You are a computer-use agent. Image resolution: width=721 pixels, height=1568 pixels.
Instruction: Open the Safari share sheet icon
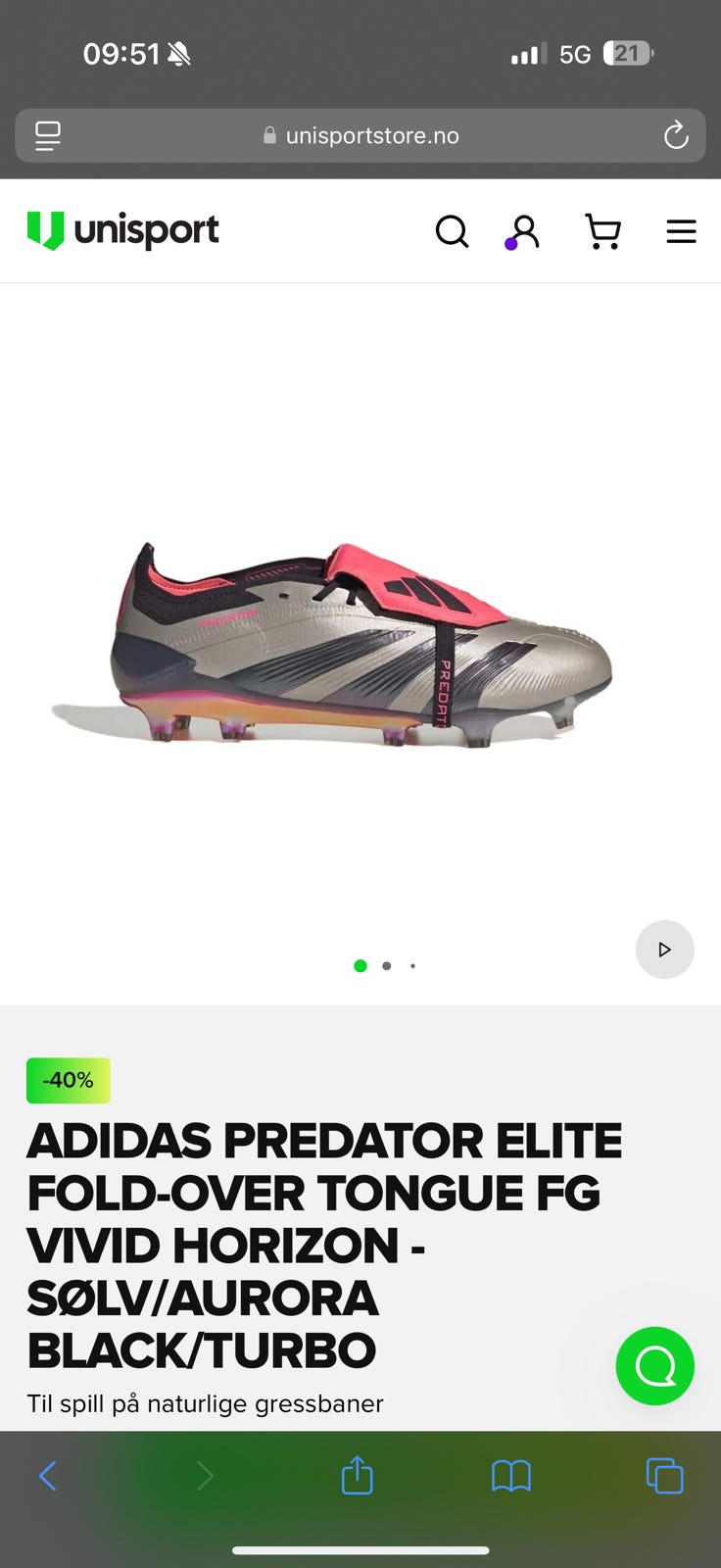(358, 1475)
